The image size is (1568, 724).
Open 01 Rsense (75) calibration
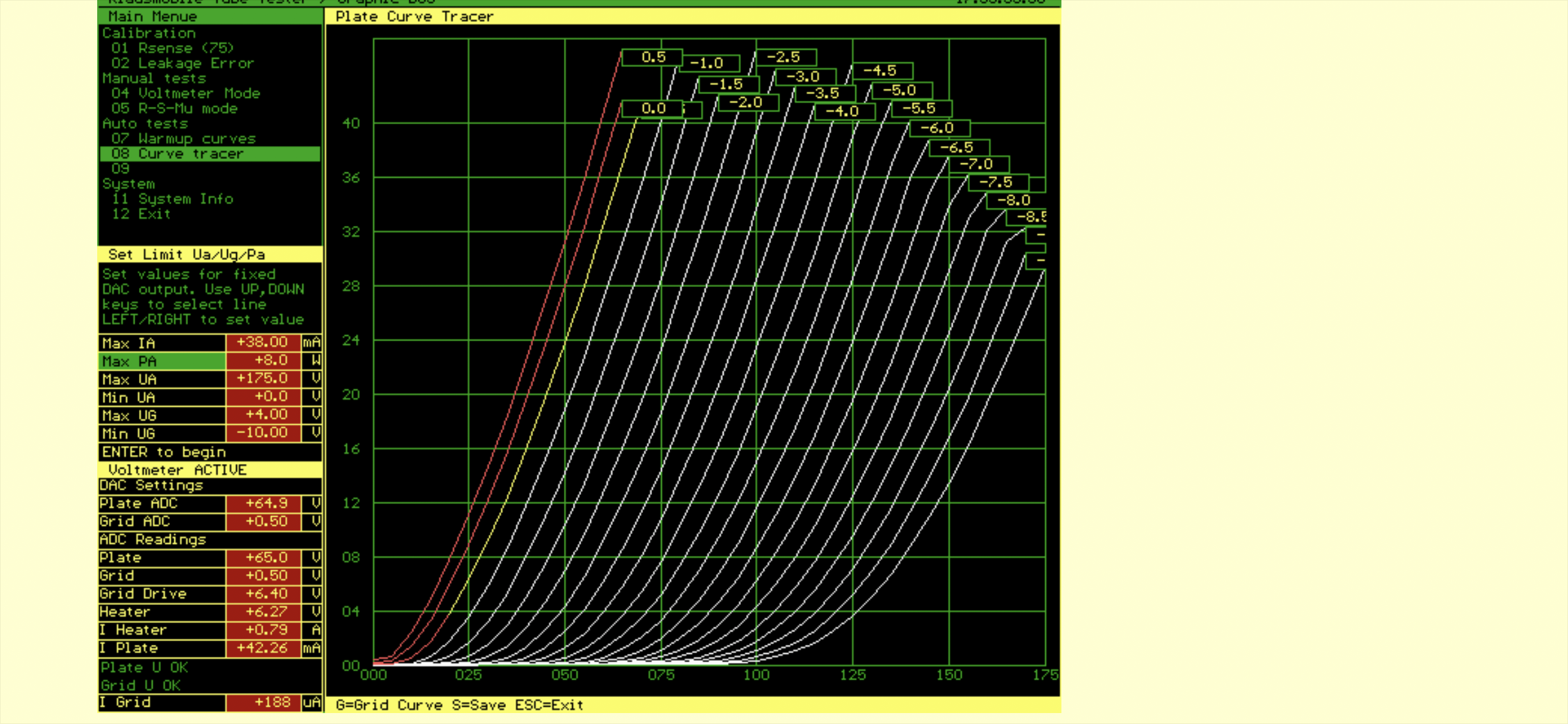(172, 48)
